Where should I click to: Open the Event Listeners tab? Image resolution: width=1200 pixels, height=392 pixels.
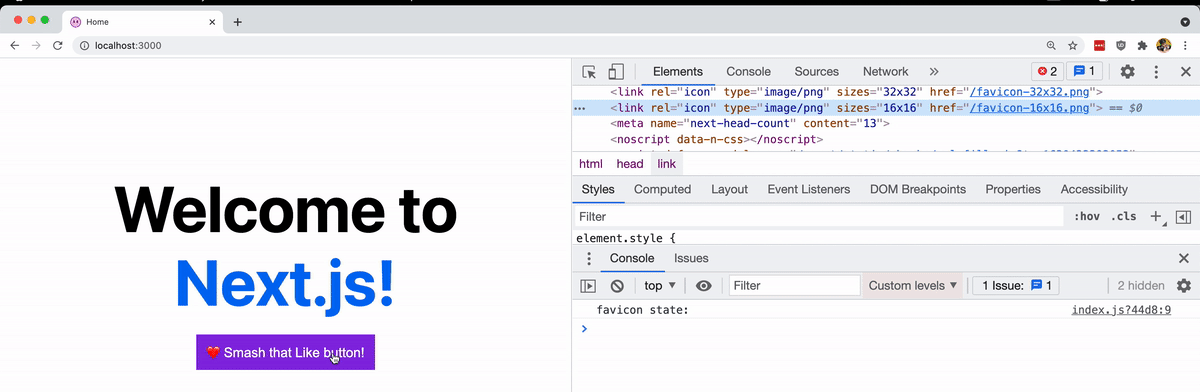809,189
